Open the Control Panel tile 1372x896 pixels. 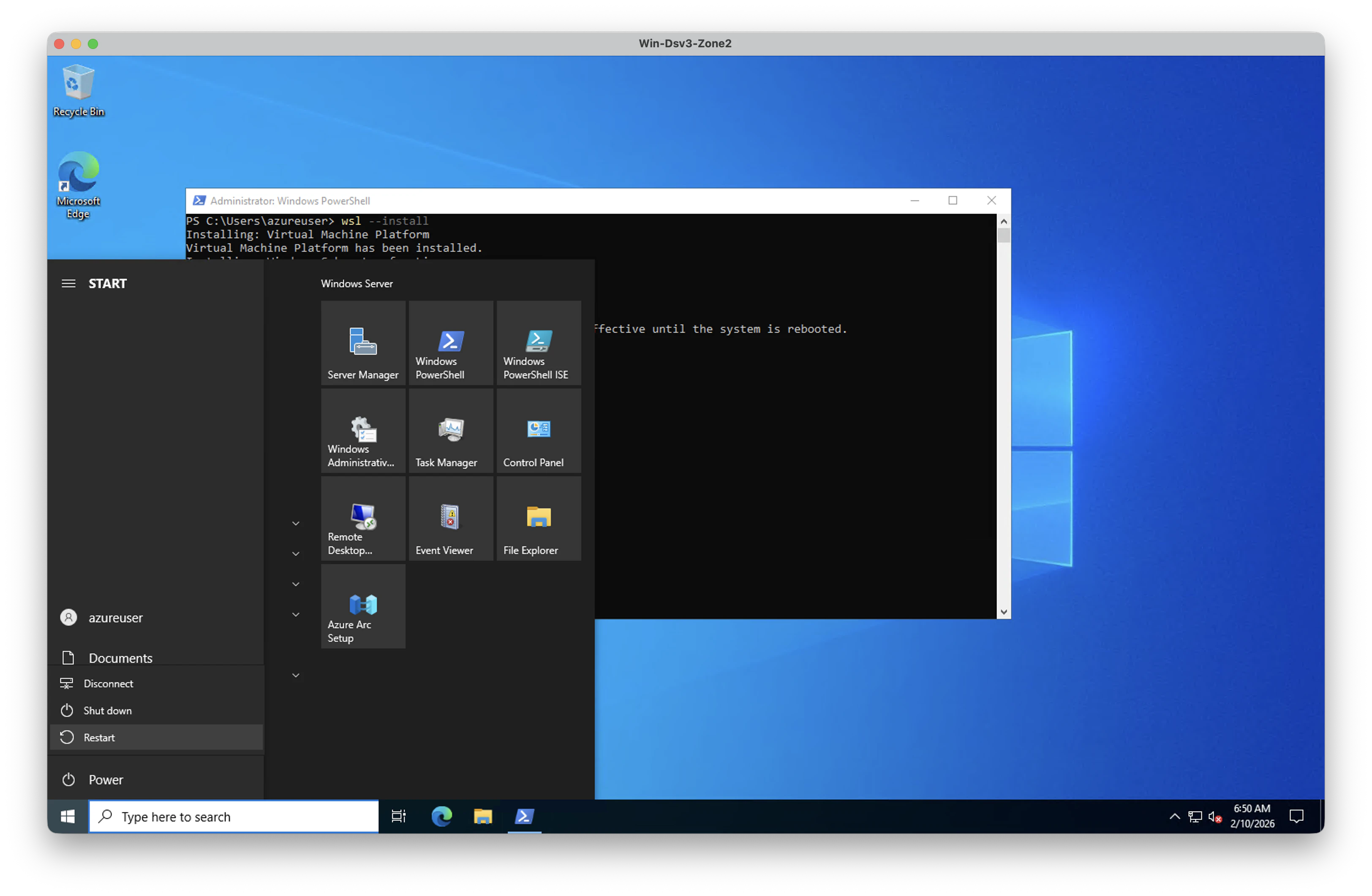pyautogui.click(x=539, y=431)
